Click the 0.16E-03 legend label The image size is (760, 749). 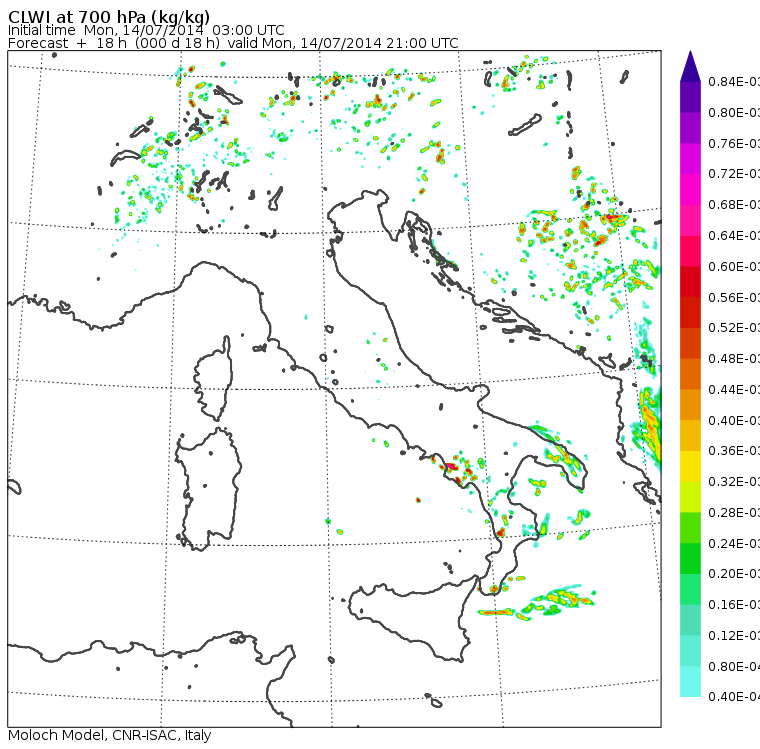(x=734, y=605)
